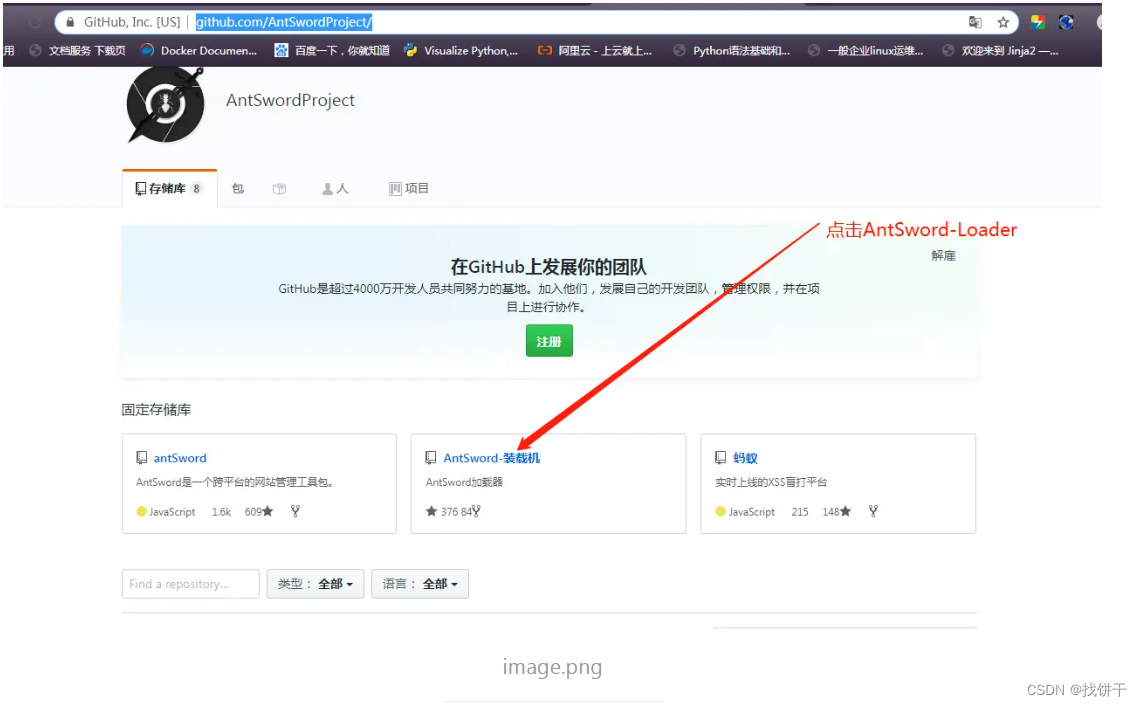Click the AntSwordProject organization avatar

165,105
